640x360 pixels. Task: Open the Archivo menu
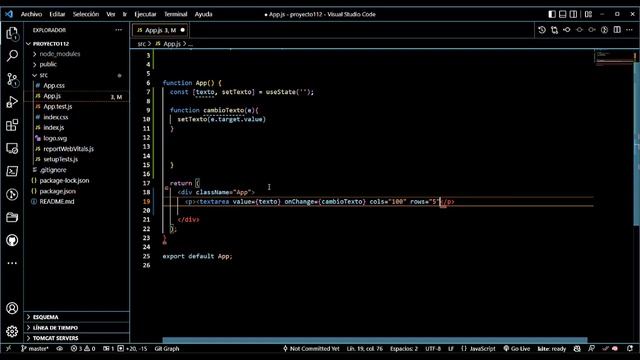click(31, 14)
